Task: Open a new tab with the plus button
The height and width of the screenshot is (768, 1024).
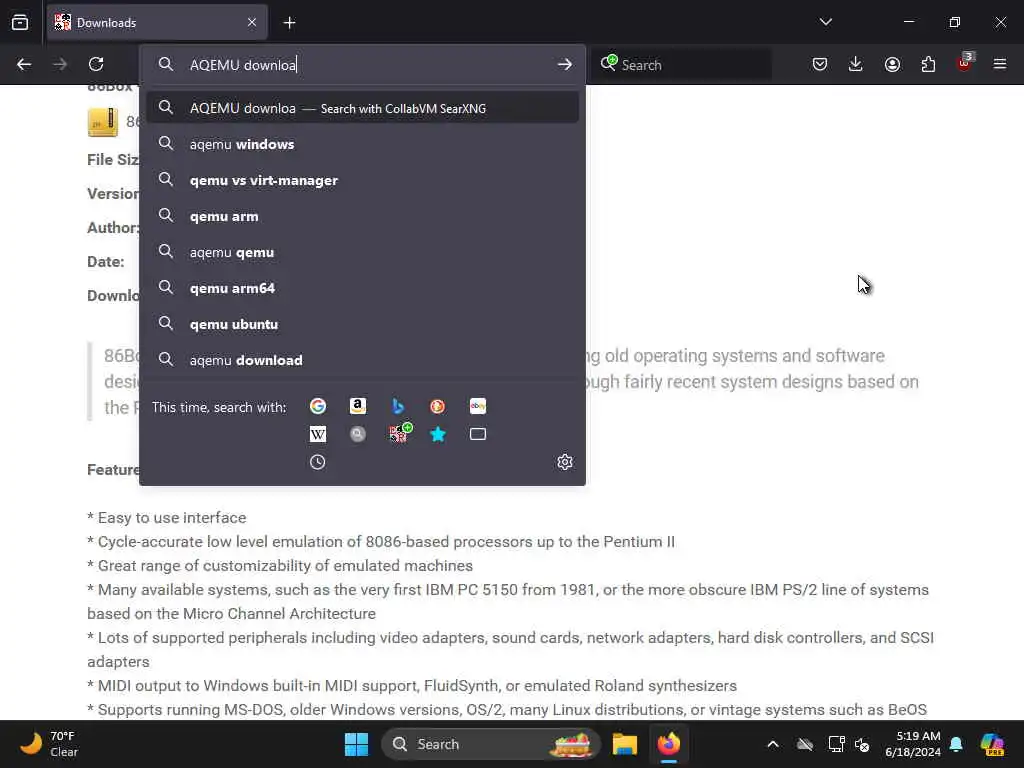Action: 289,23
